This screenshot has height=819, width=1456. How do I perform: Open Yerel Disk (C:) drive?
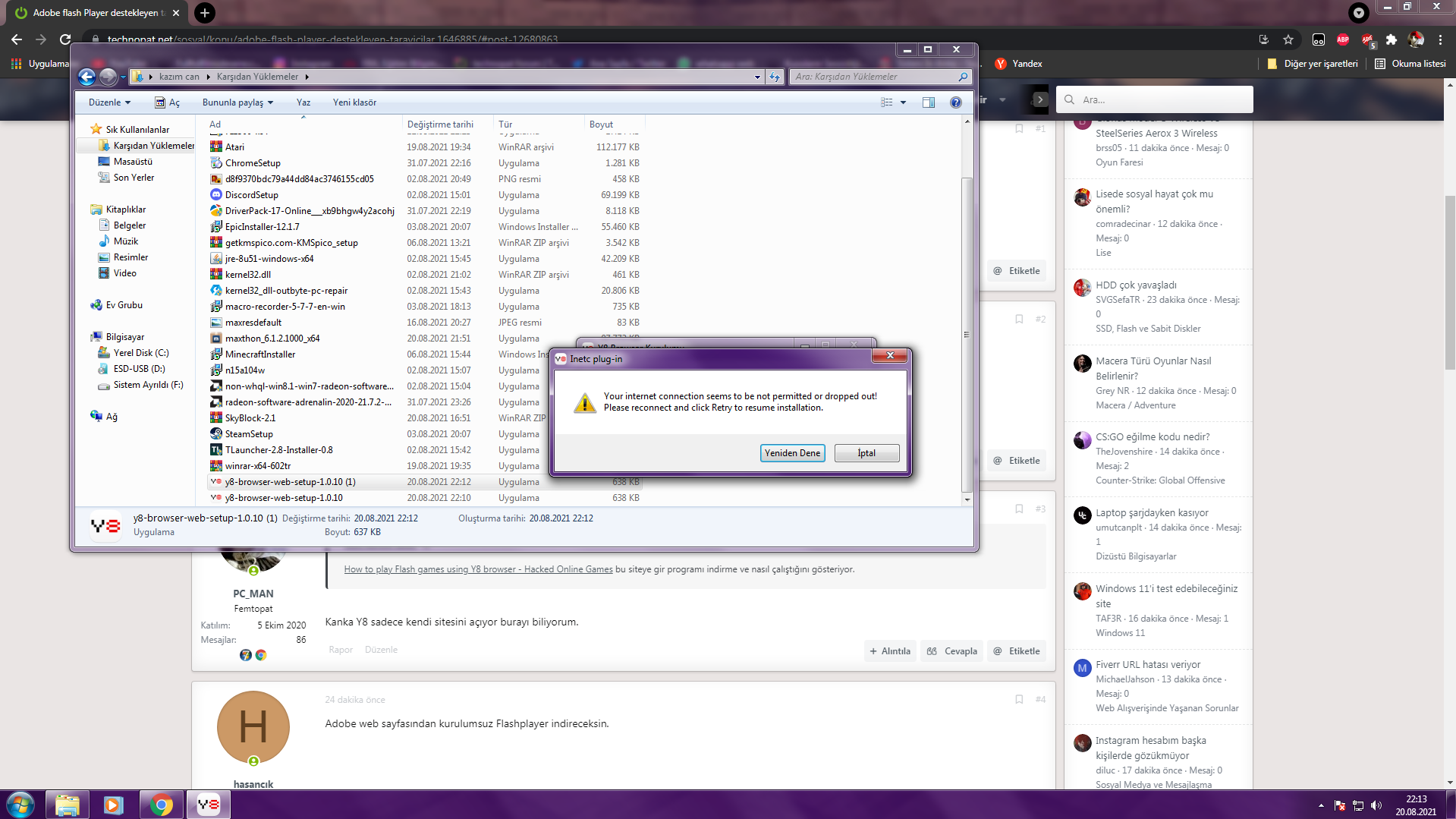tap(141, 353)
